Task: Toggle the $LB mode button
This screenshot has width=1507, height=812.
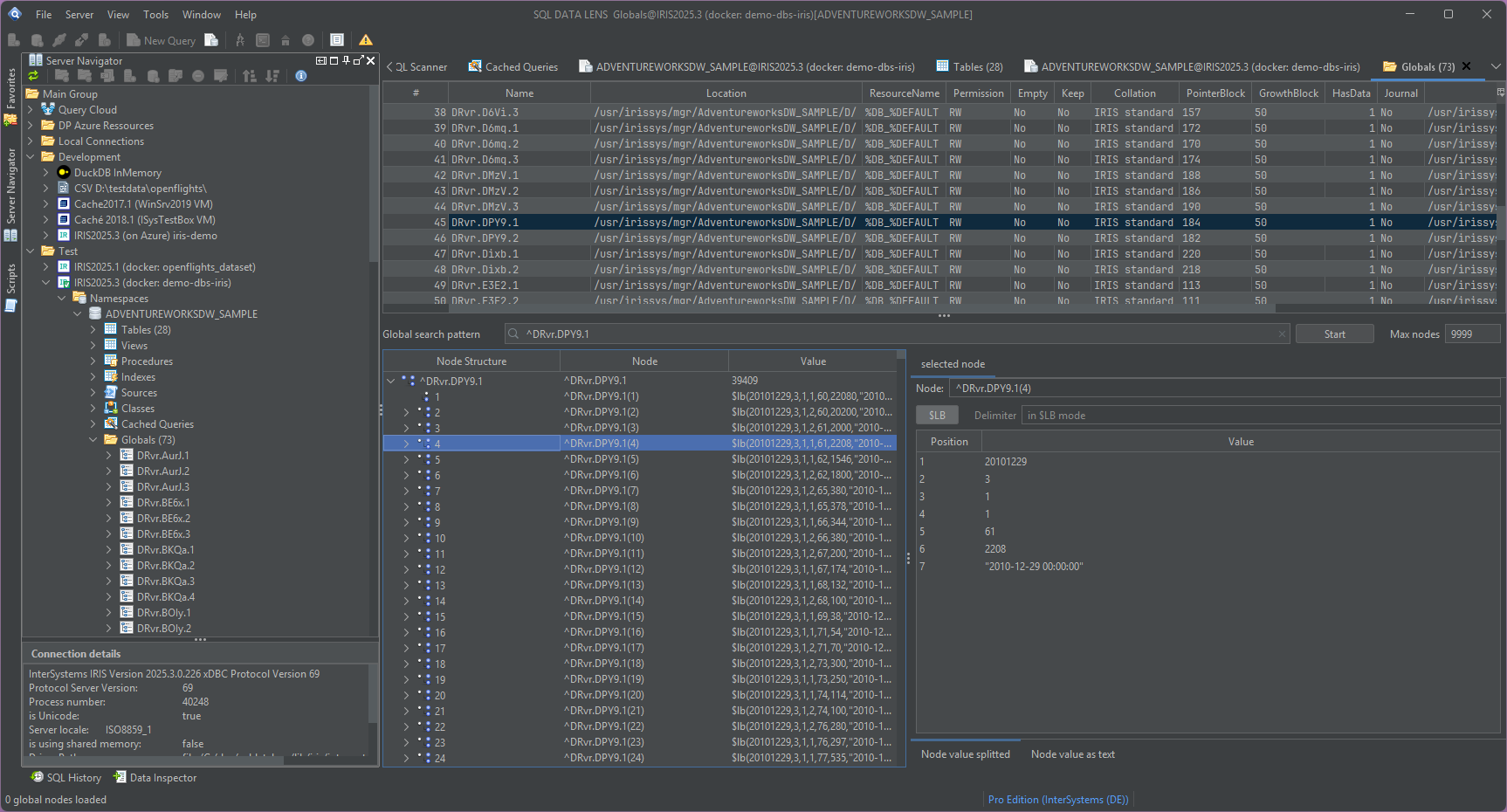Action: tap(937, 416)
